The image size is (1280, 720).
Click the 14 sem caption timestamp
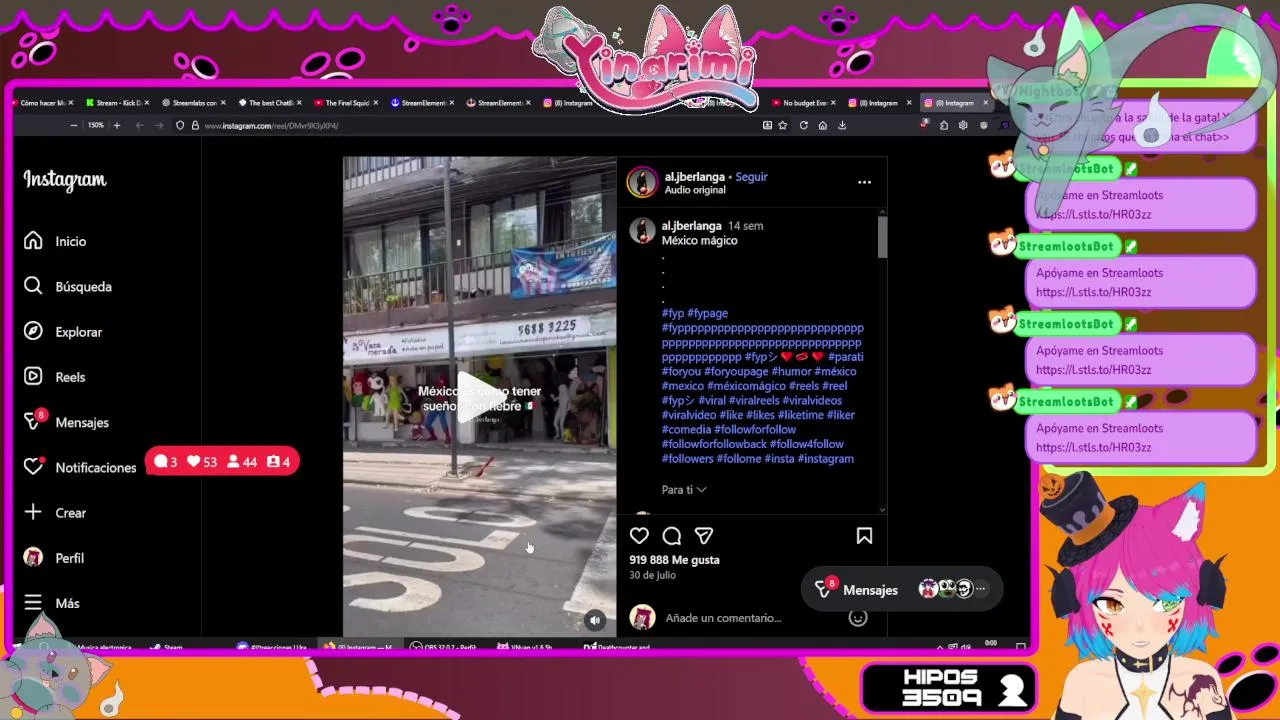coord(745,226)
